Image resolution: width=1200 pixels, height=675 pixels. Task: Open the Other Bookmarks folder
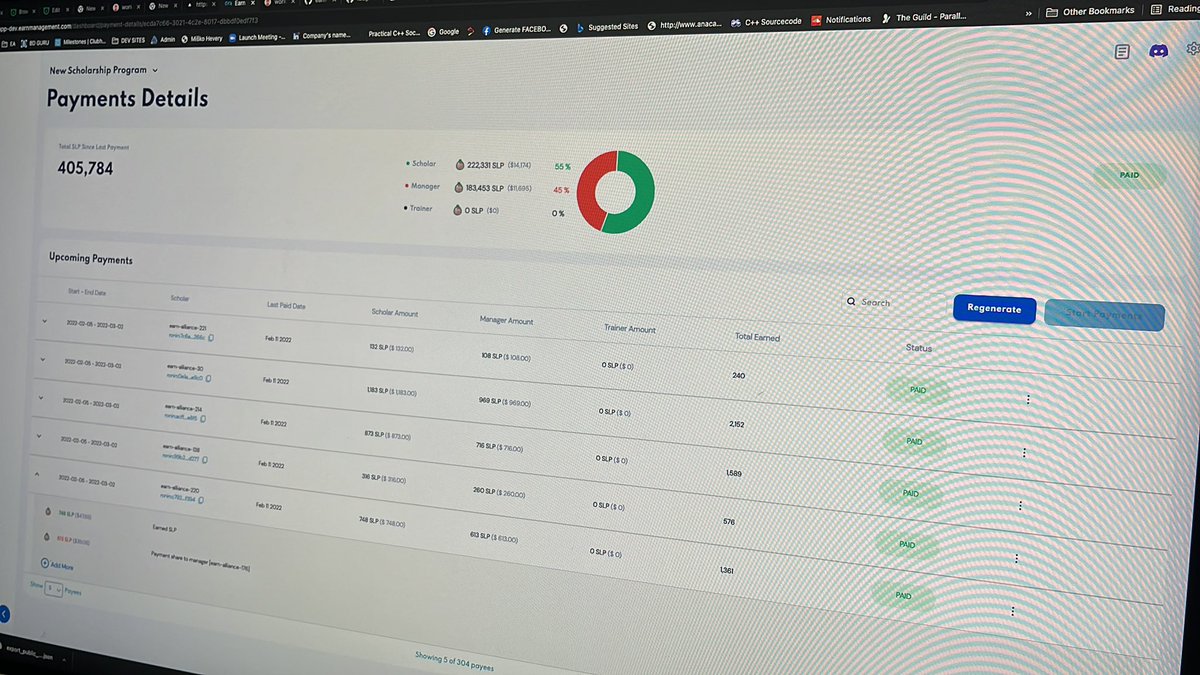[x=1090, y=11]
